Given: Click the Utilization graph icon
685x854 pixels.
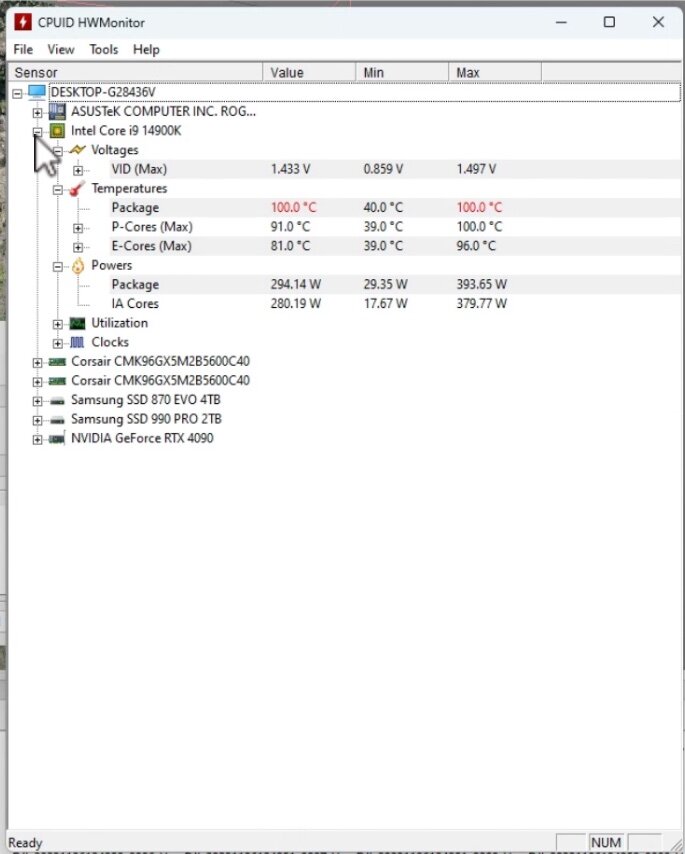Looking at the screenshot, I should [x=77, y=323].
